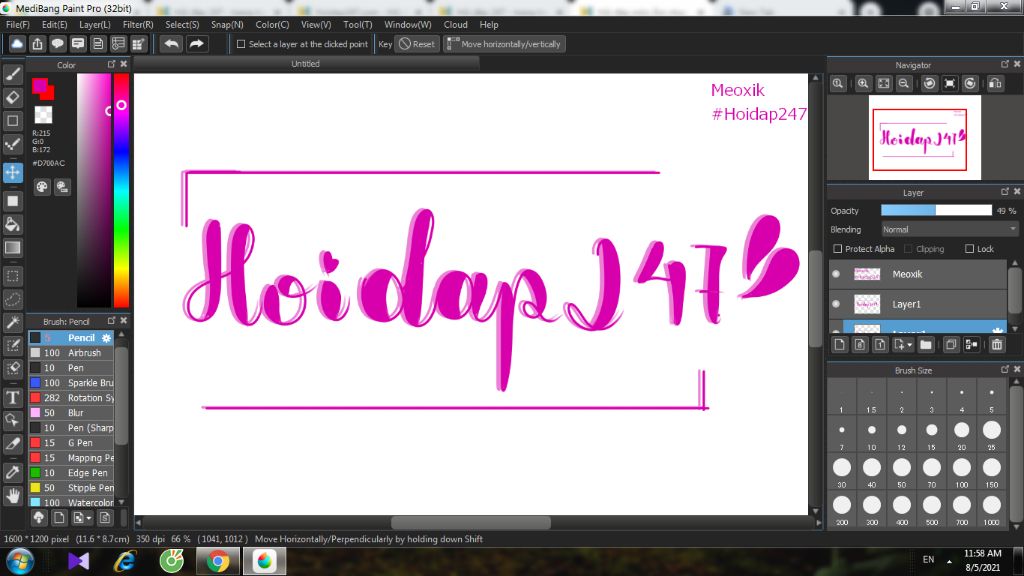1024x576 pixels.
Task: Select the Eraser tool
Action: pyautogui.click(x=12, y=98)
